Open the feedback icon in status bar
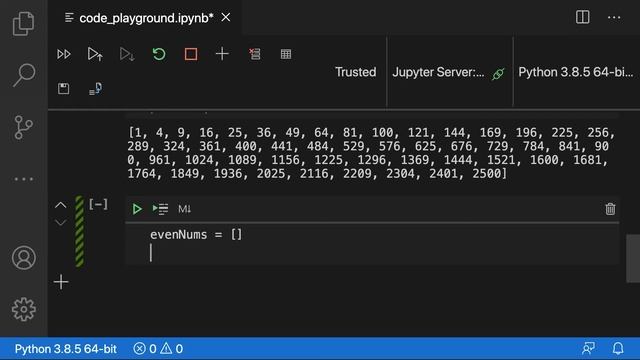The width and height of the screenshot is (640, 360). pyautogui.click(x=588, y=349)
